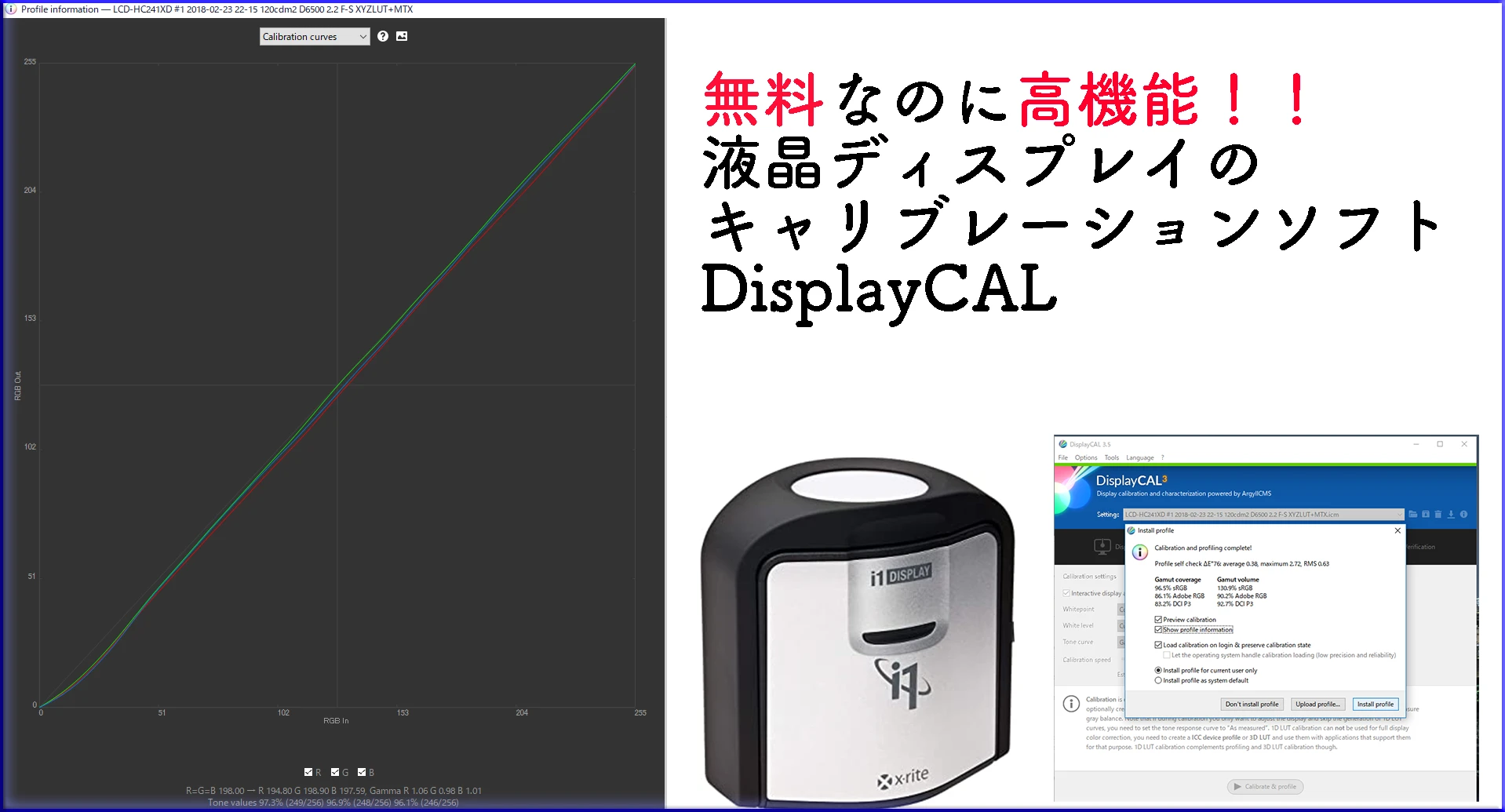This screenshot has width=1505, height=812.
Task: Click the DisplayCAL logo banner heading
Action: tap(1131, 480)
